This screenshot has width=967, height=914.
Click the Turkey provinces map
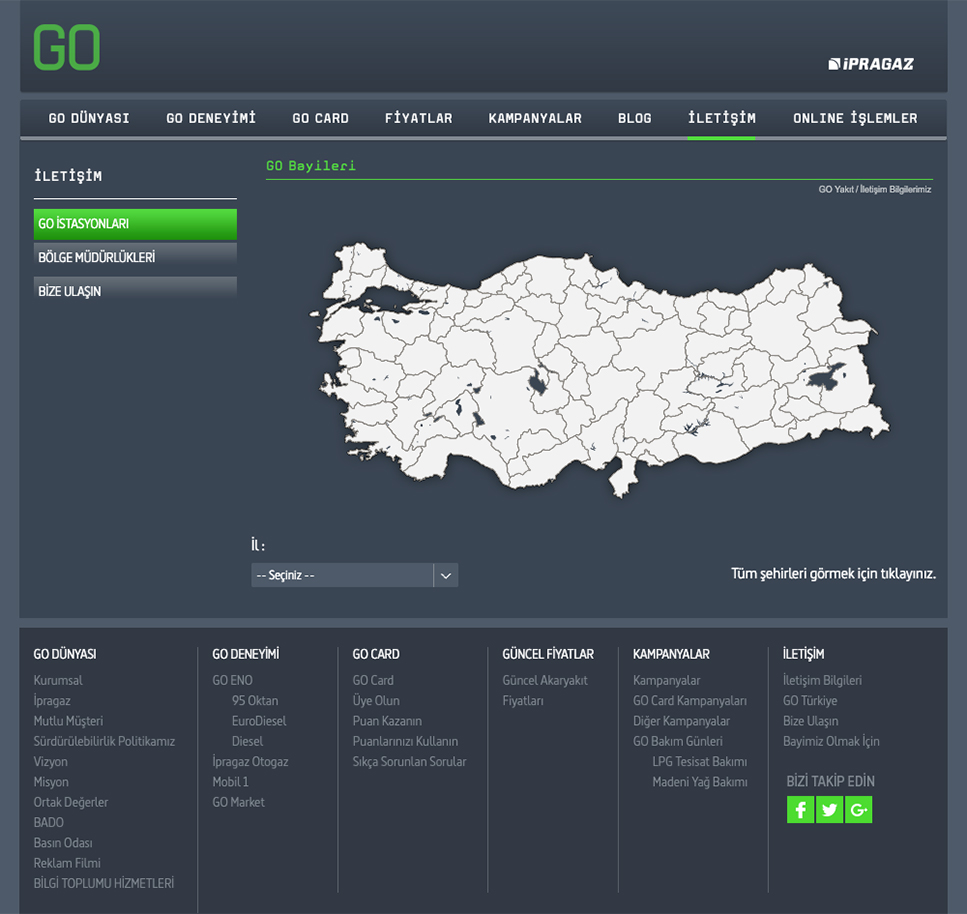coord(598,370)
